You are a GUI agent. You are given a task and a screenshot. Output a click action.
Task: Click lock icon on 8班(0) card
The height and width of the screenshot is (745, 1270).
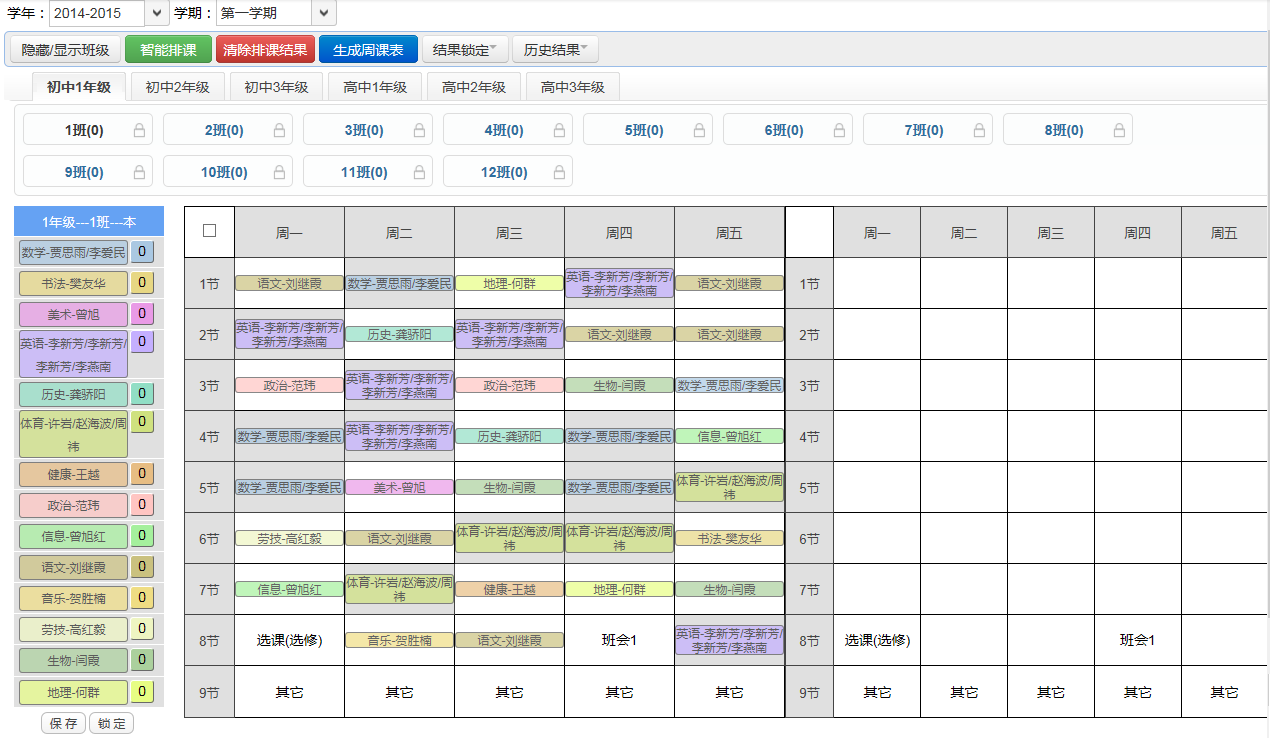tap(1119, 130)
